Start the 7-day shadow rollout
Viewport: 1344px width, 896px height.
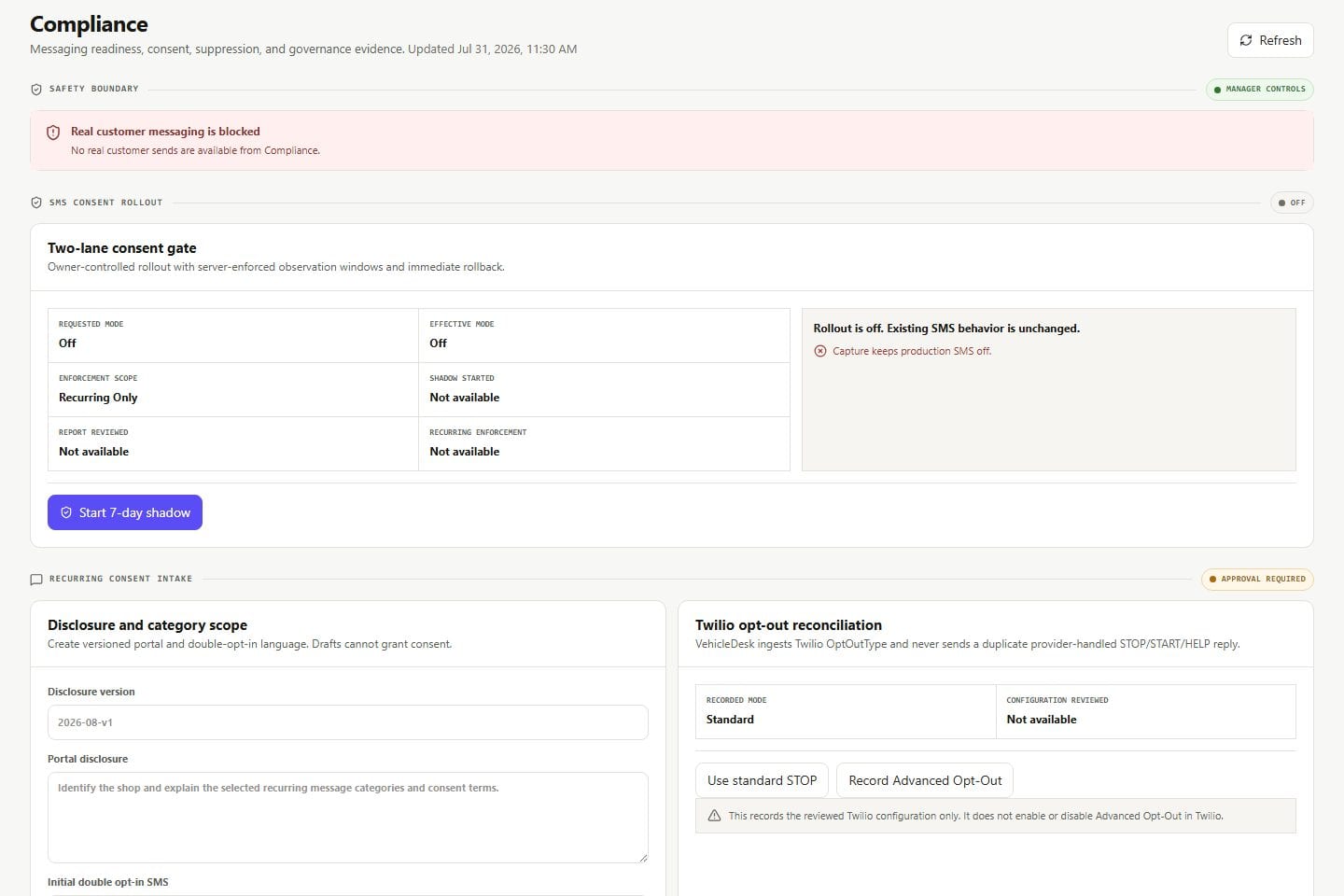[125, 512]
